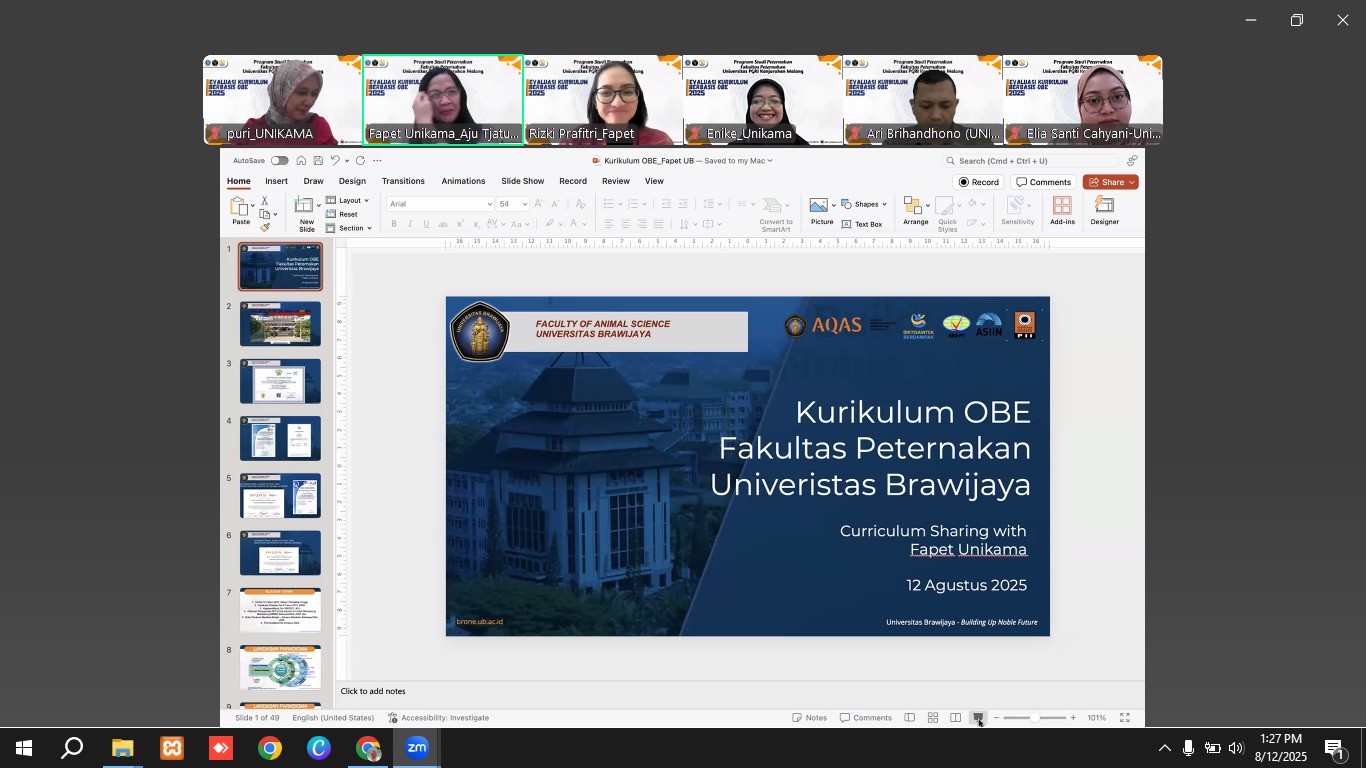Switch to the Transitions tab
Image resolution: width=1366 pixels, height=768 pixels.
pyautogui.click(x=403, y=181)
